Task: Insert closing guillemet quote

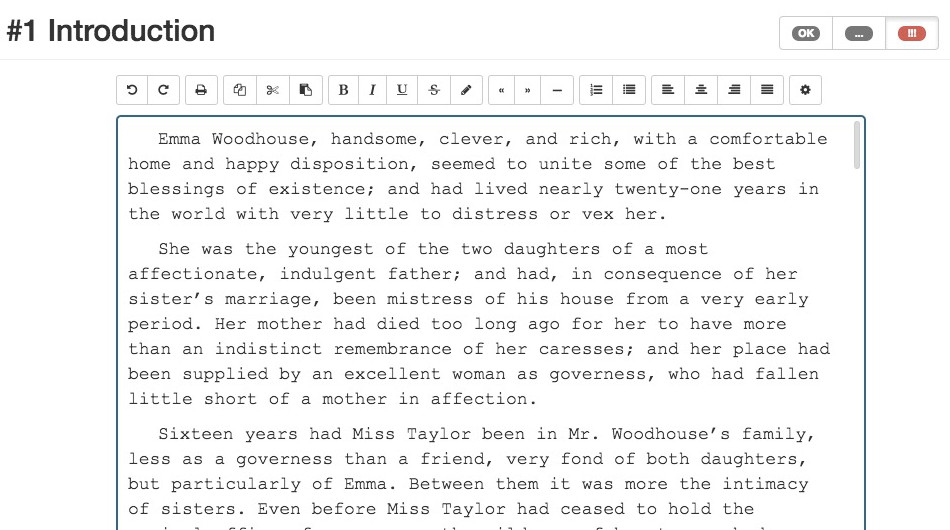Action: (x=528, y=90)
